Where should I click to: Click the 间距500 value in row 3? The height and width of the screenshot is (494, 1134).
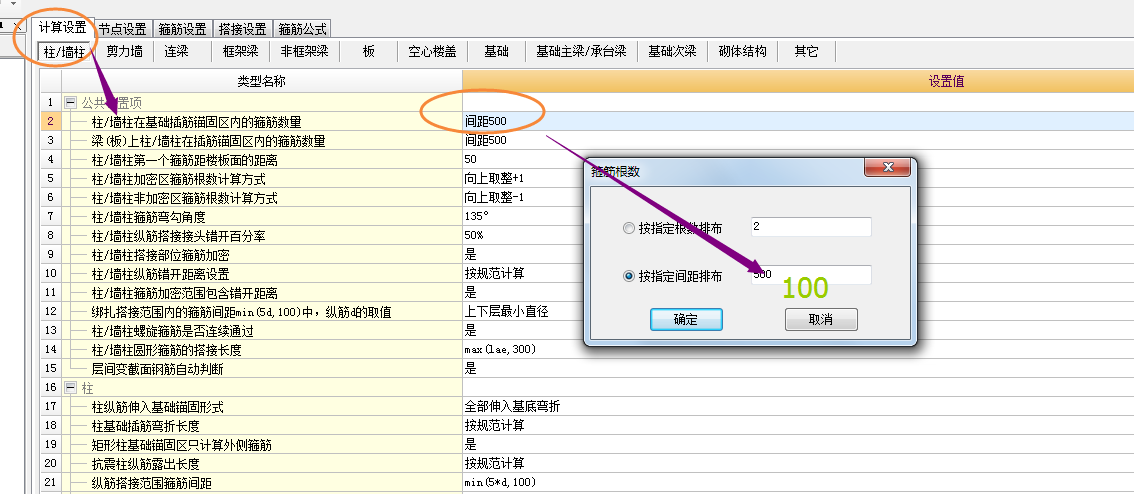(485, 140)
